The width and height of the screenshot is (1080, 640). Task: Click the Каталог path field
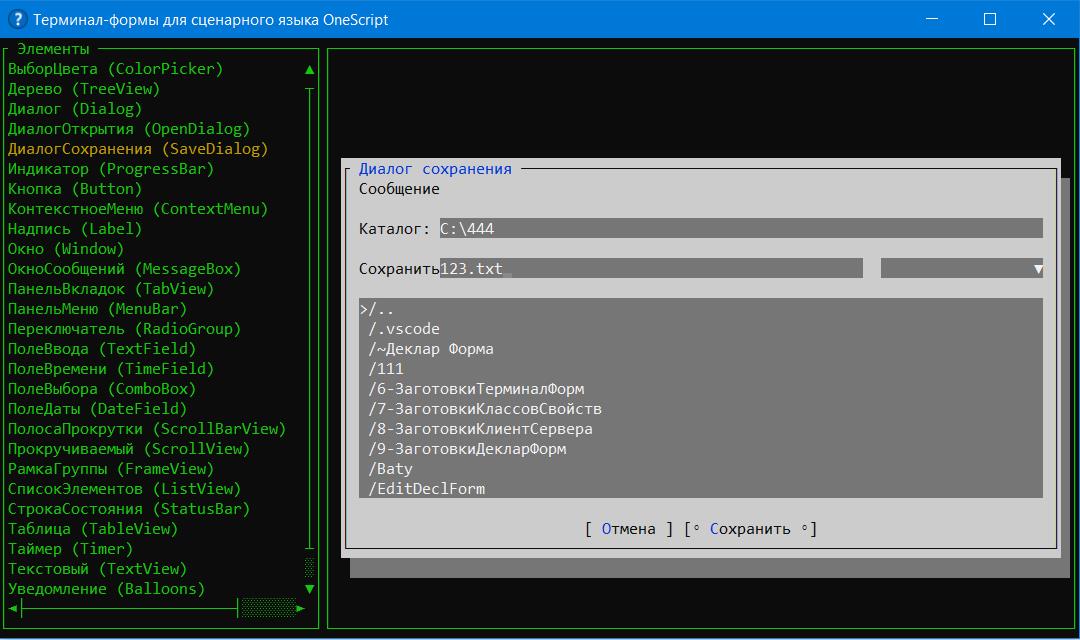[740, 229]
